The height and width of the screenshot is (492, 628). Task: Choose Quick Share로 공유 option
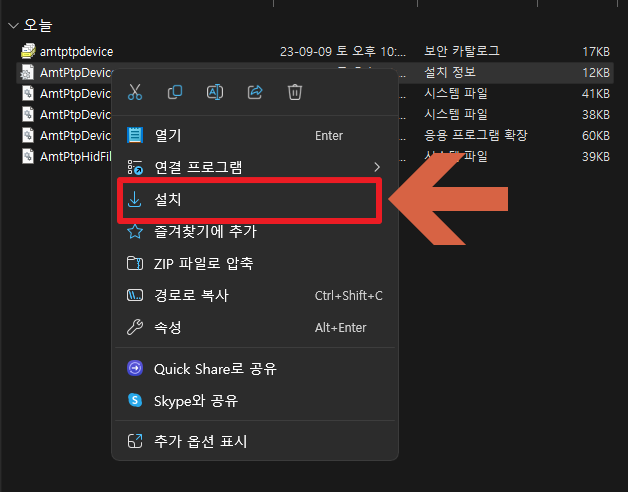coord(255,369)
